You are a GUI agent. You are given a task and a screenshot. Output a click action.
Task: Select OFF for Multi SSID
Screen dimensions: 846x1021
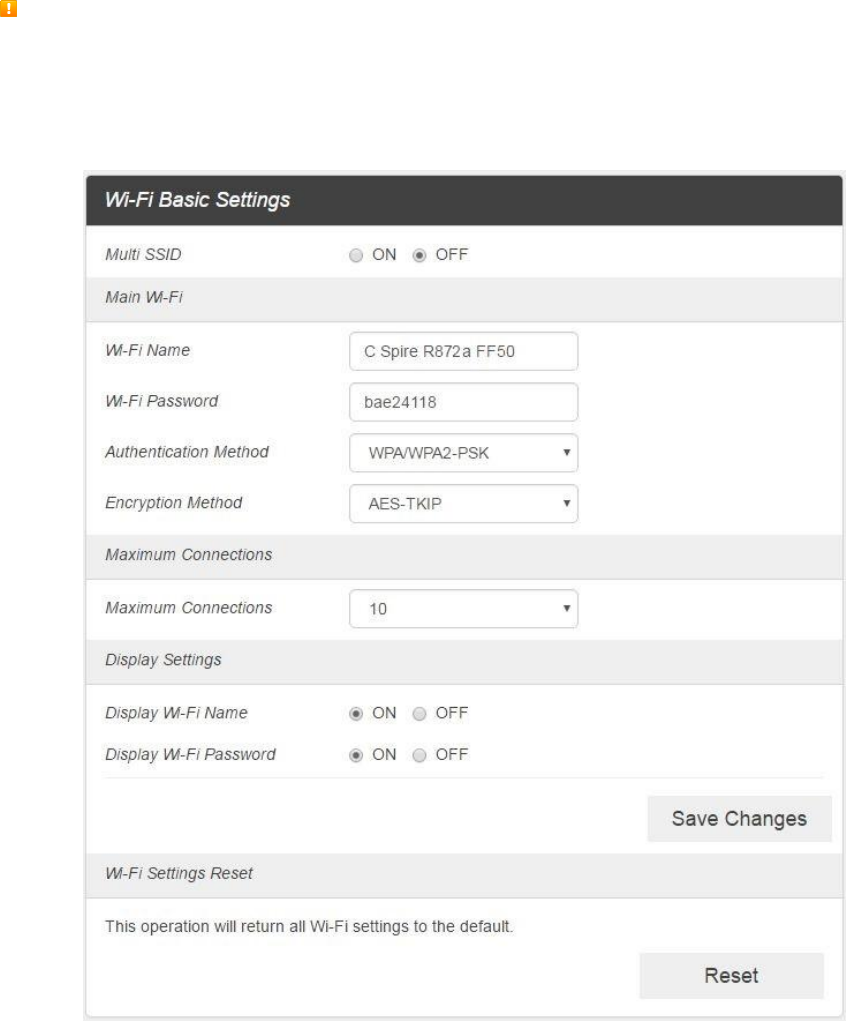(x=420, y=255)
